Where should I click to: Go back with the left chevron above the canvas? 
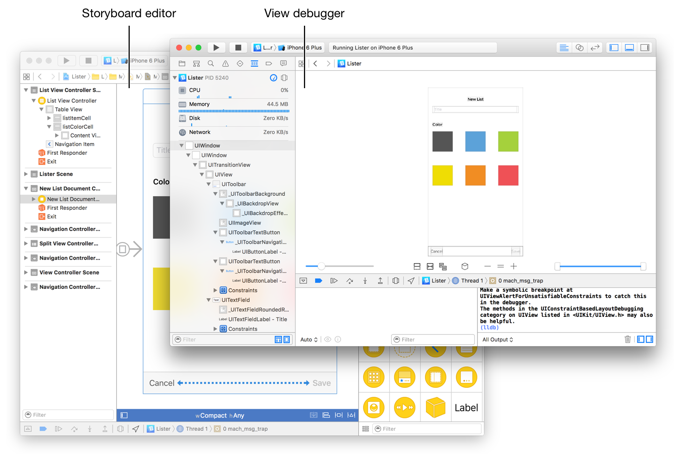(x=315, y=64)
